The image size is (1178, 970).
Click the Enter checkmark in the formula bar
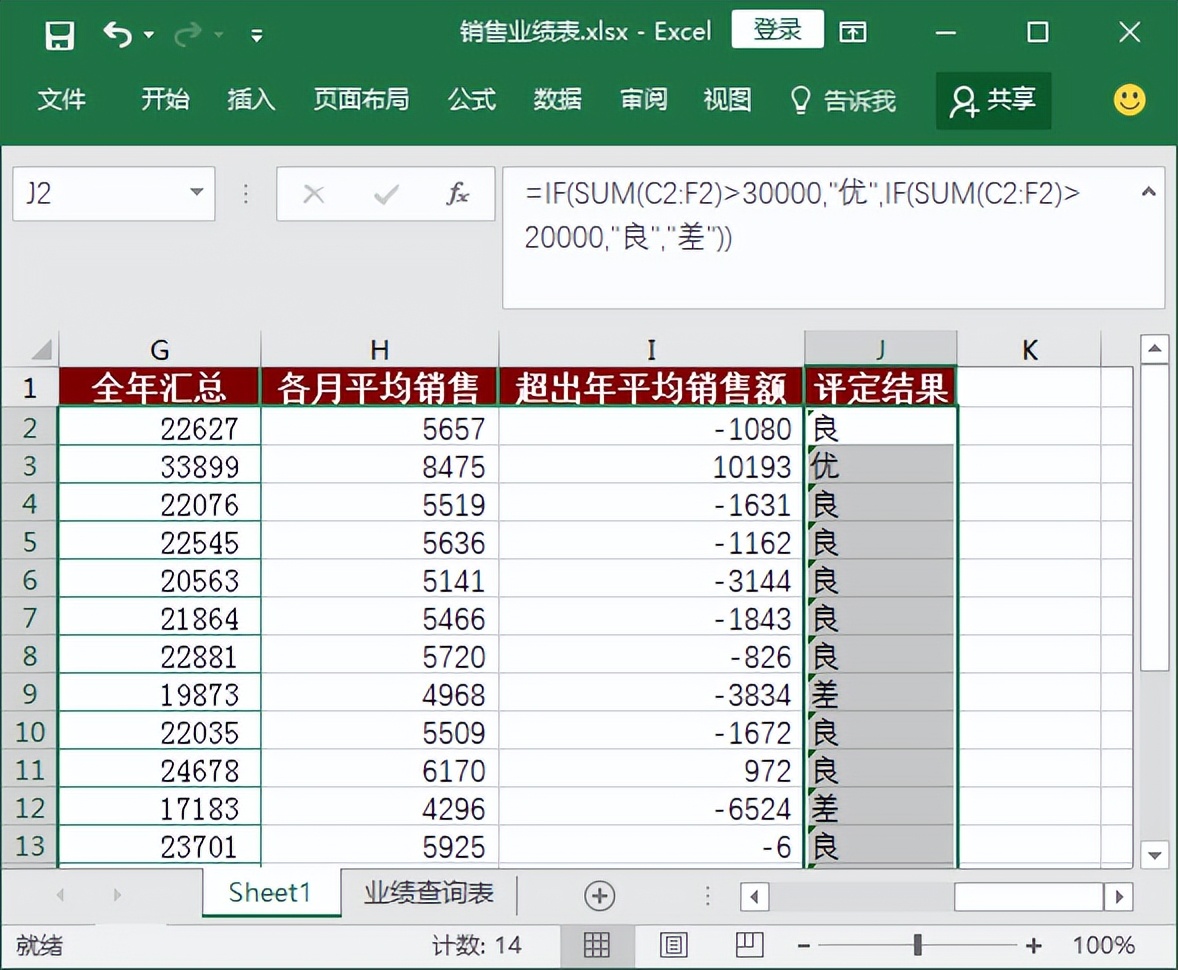click(385, 194)
